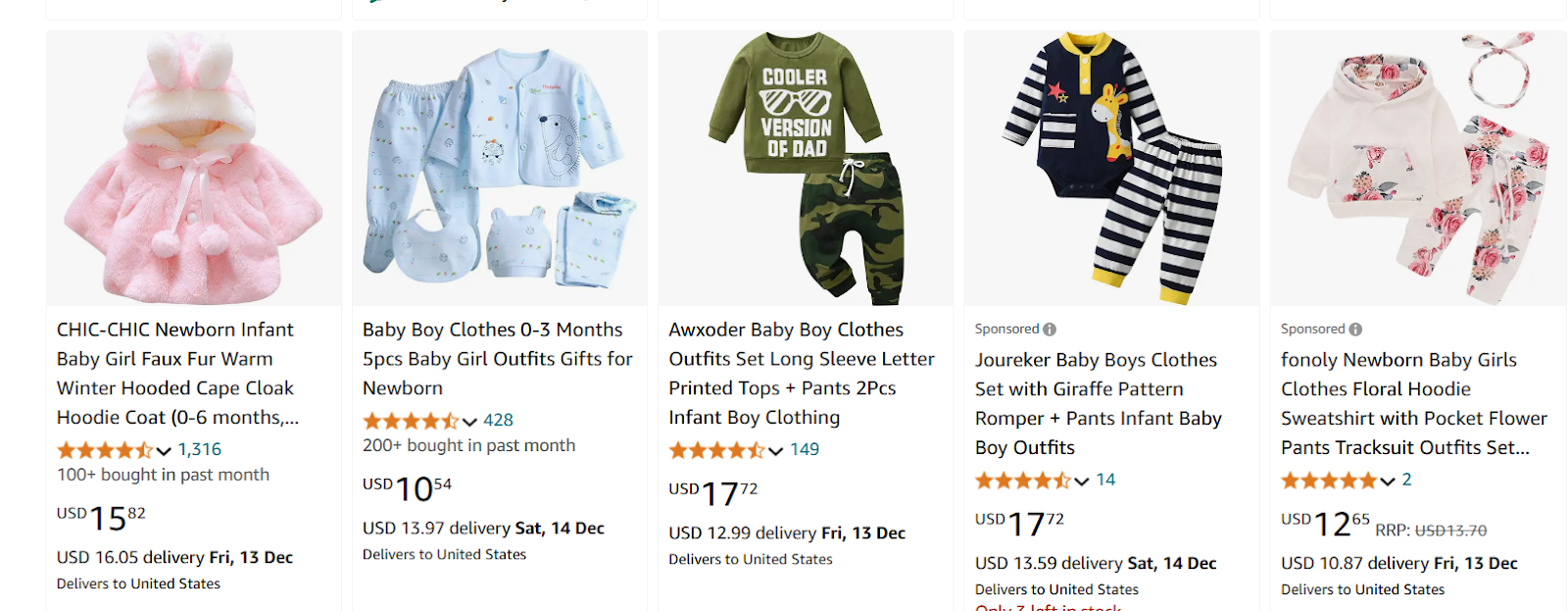Open the pink faux fur coat product image
The image size is (1568, 611).
(193, 167)
